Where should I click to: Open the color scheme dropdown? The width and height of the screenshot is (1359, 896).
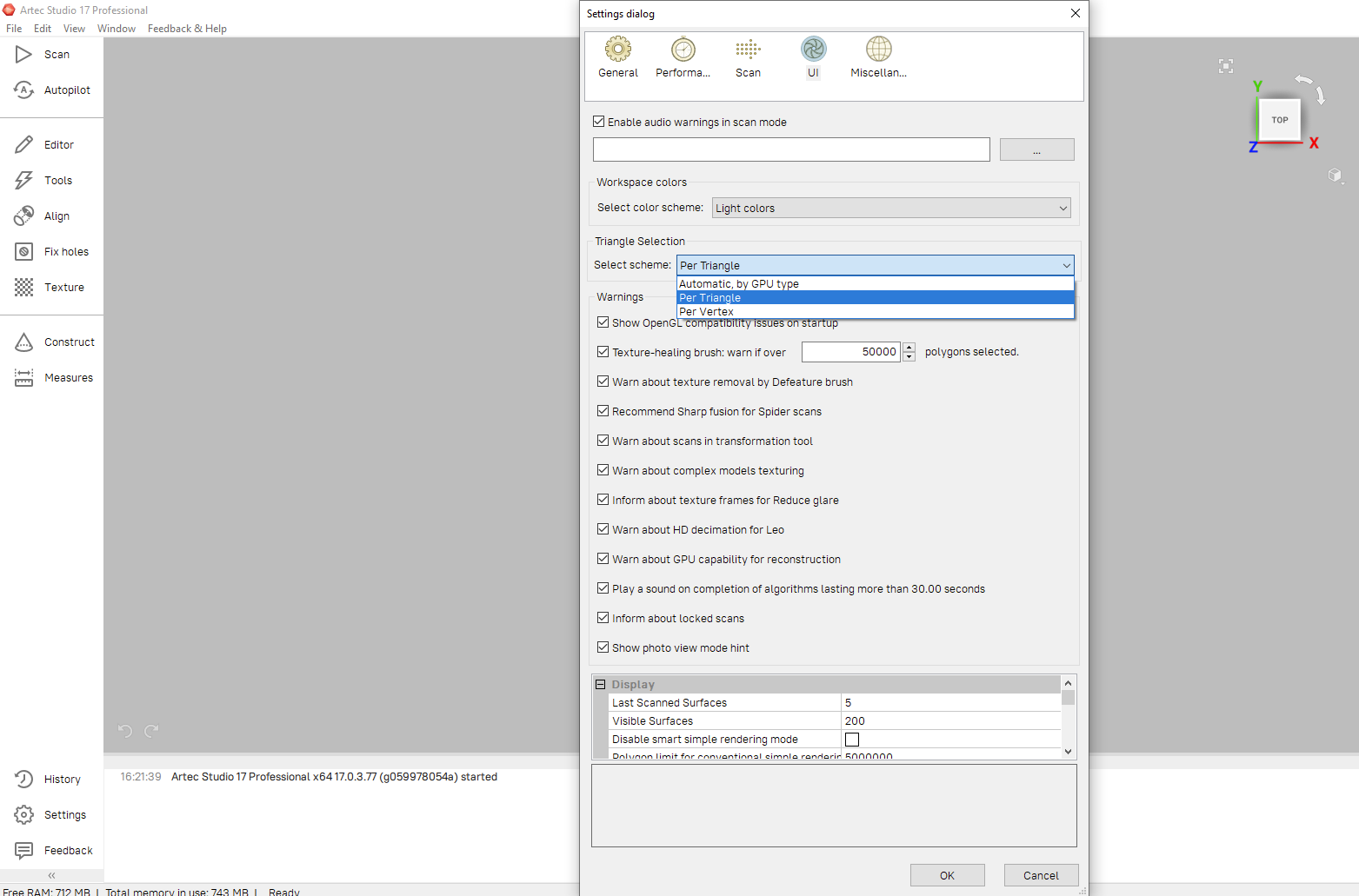pos(891,208)
